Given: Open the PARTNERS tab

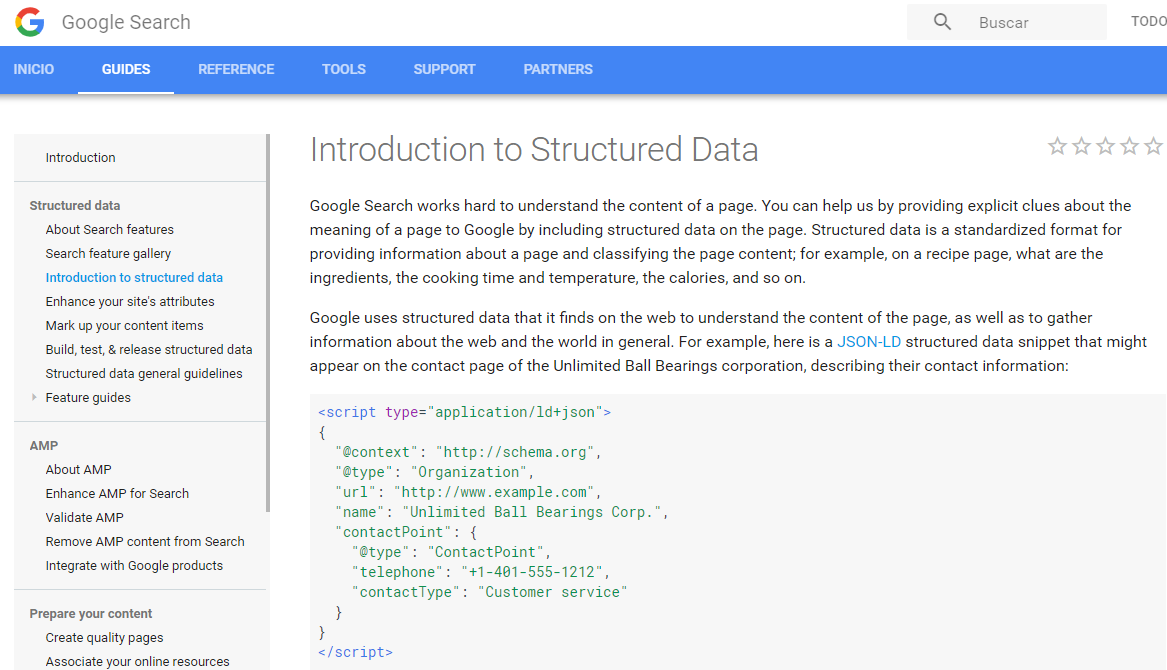Looking at the screenshot, I should [558, 69].
